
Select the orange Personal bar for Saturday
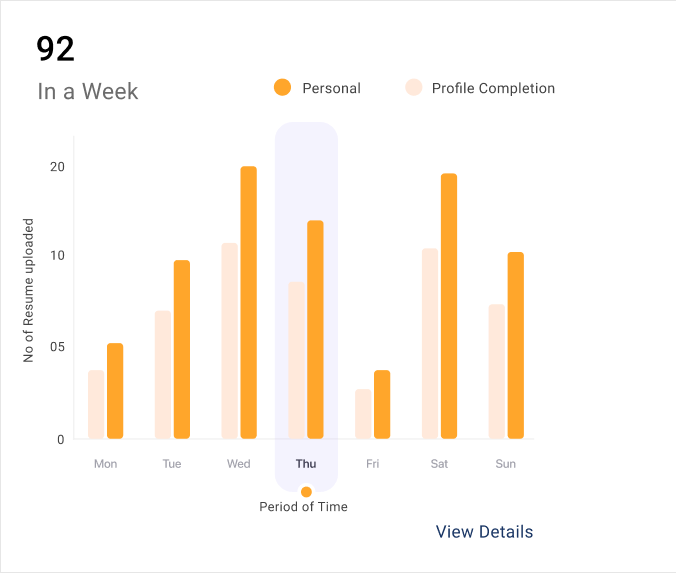click(x=448, y=306)
